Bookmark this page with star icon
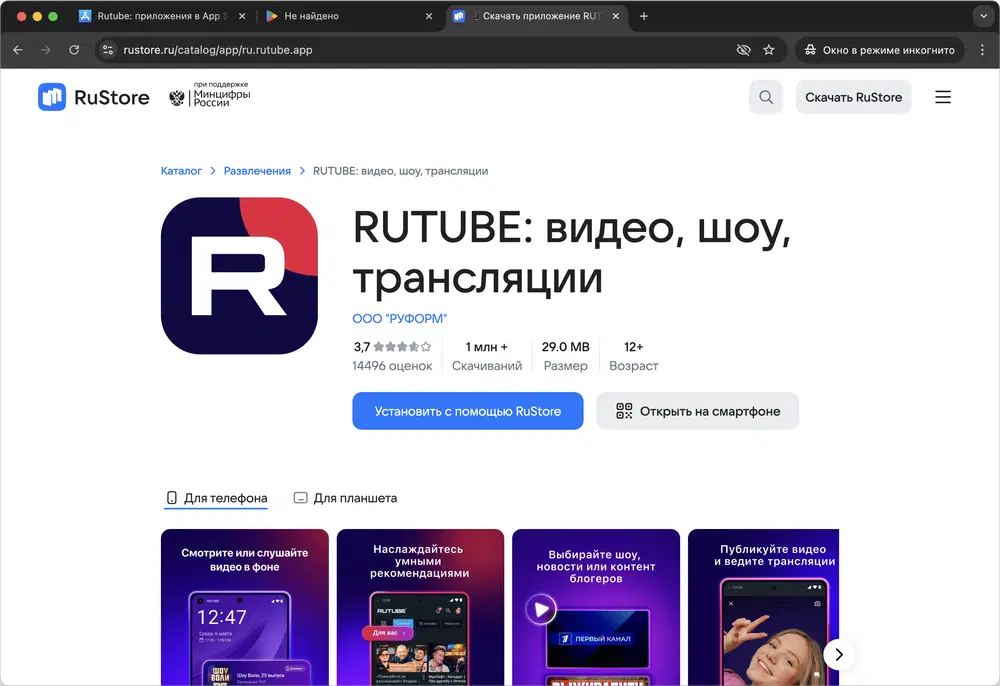The image size is (1000, 686). (769, 50)
